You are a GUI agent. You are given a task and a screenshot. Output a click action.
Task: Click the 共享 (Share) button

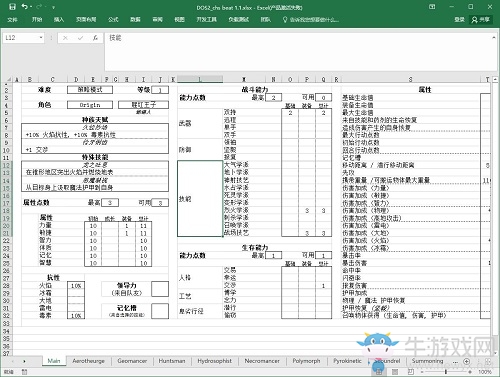click(480, 20)
